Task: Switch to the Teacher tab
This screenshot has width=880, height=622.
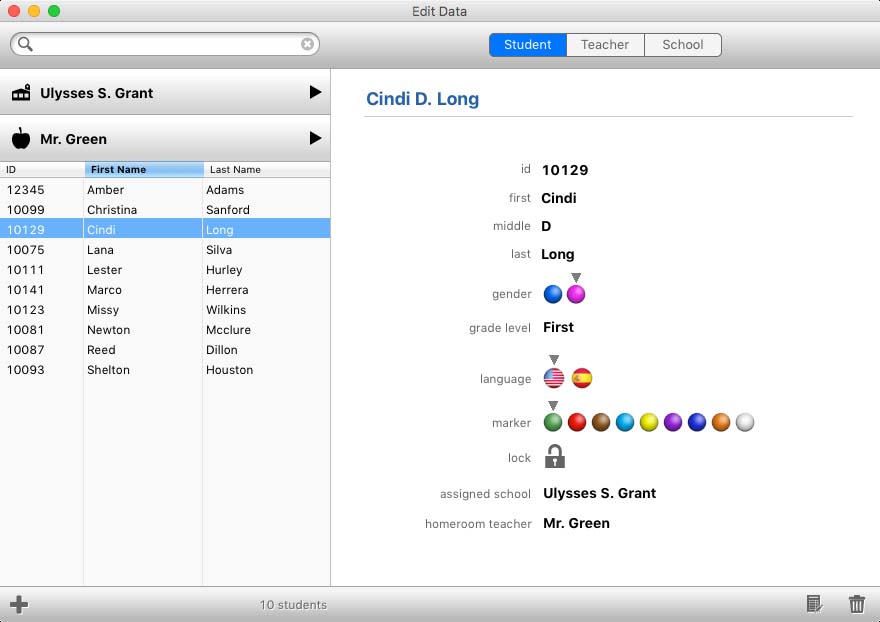Action: pyautogui.click(x=605, y=45)
